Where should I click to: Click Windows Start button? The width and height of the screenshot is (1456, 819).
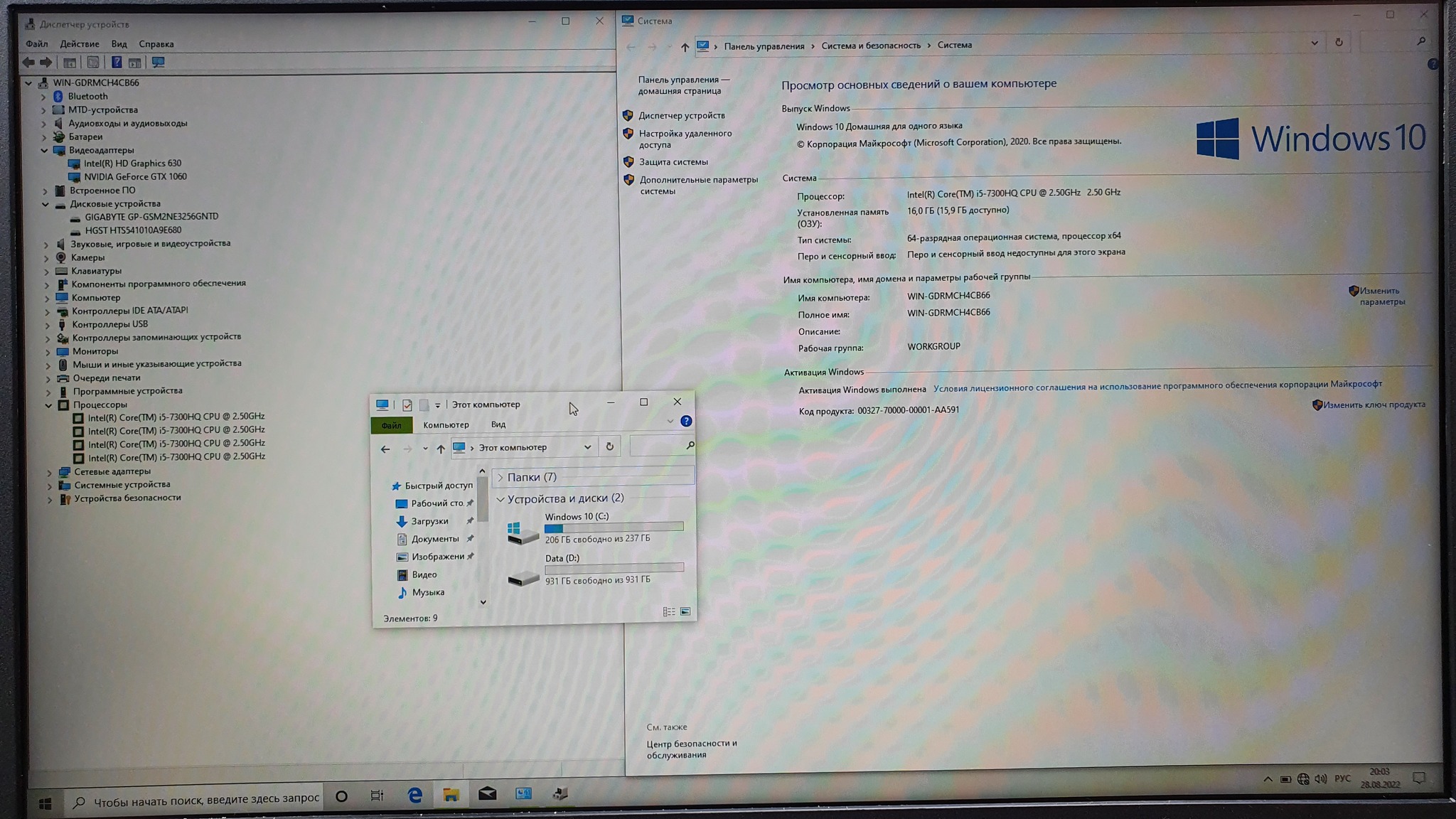pyautogui.click(x=45, y=803)
